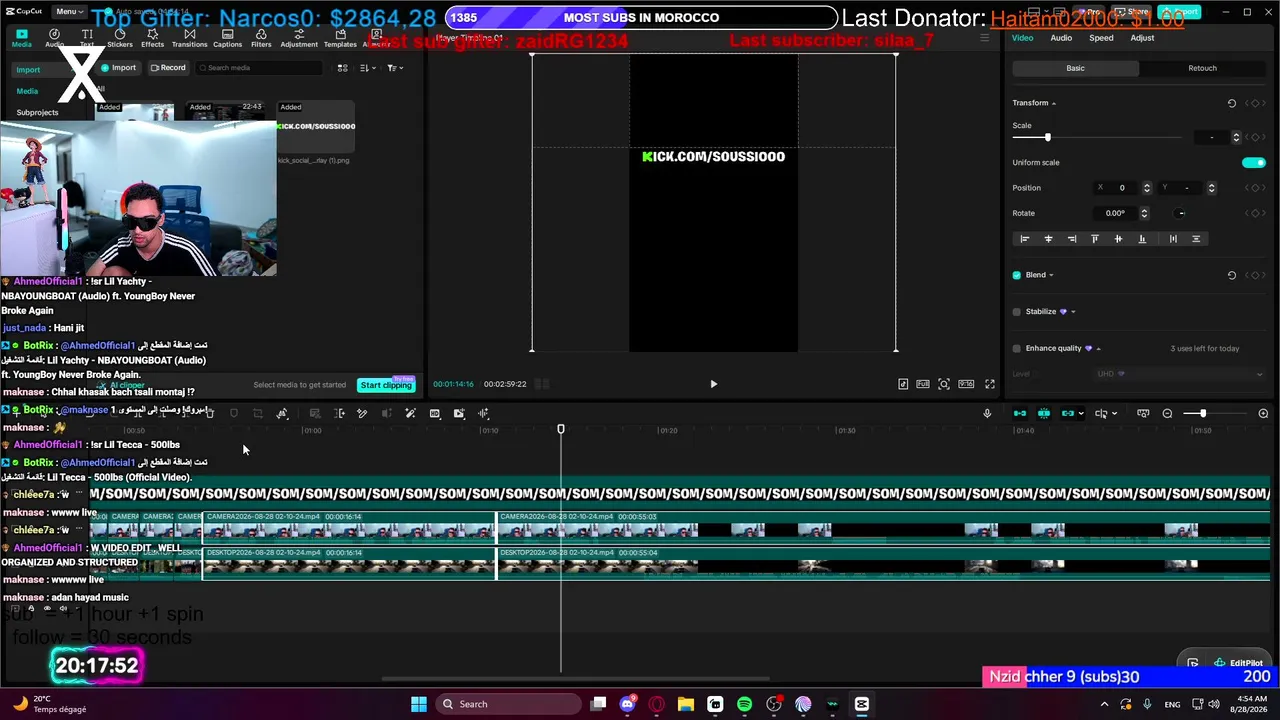
Task: Enable the Enhance quality checkbox
Action: (1017, 348)
